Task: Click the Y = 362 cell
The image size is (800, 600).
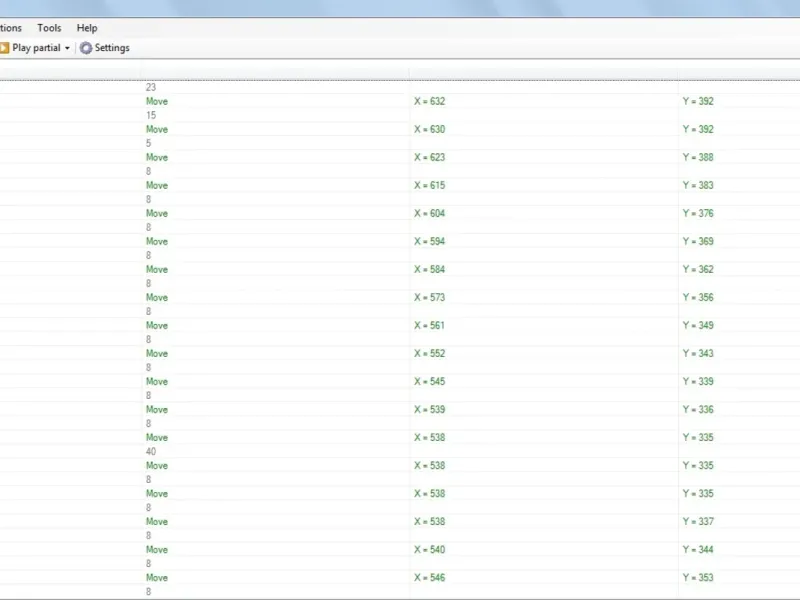Action: point(698,269)
